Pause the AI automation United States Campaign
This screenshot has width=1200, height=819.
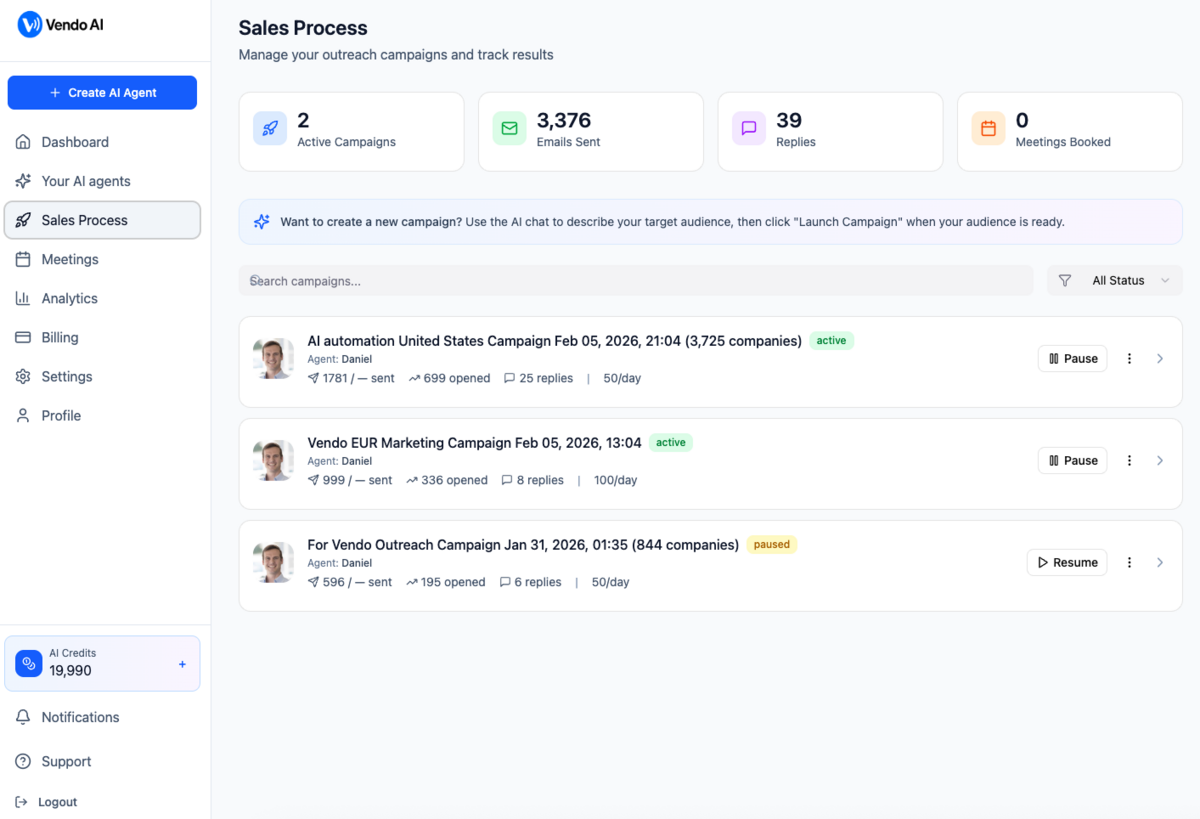[x=1072, y=358]
